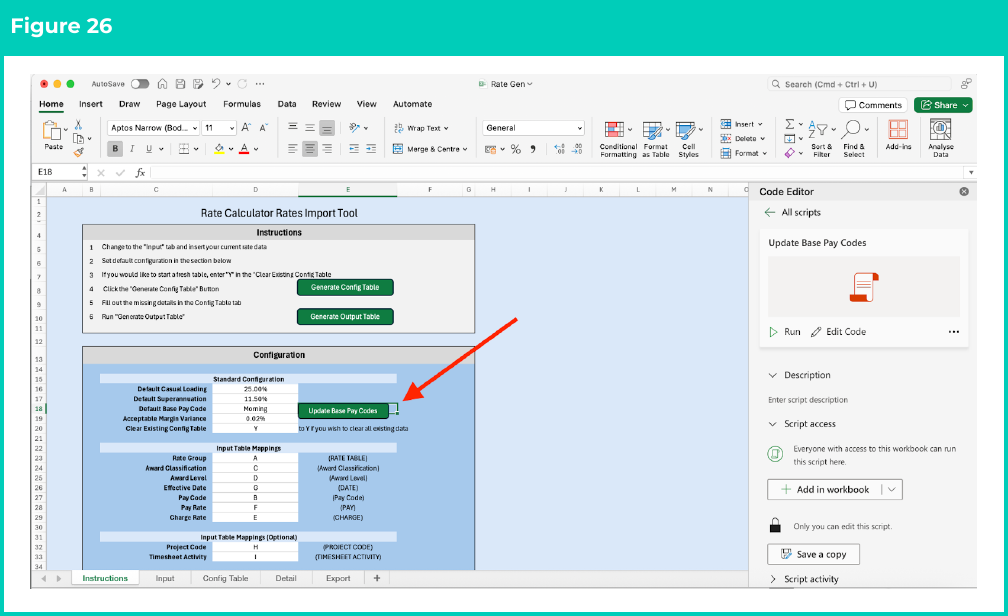
Task: Switch to the Export sheet tab
Action: (x=338, y=578)
